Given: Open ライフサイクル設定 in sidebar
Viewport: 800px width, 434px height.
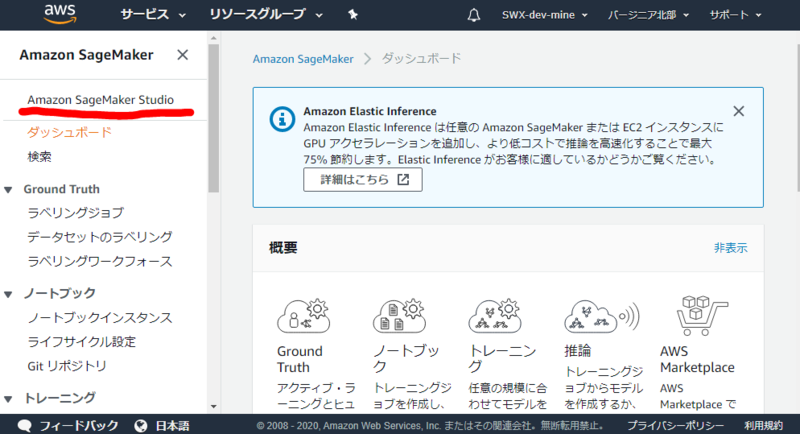Looking at the screenshot, I should coord(82,341).
